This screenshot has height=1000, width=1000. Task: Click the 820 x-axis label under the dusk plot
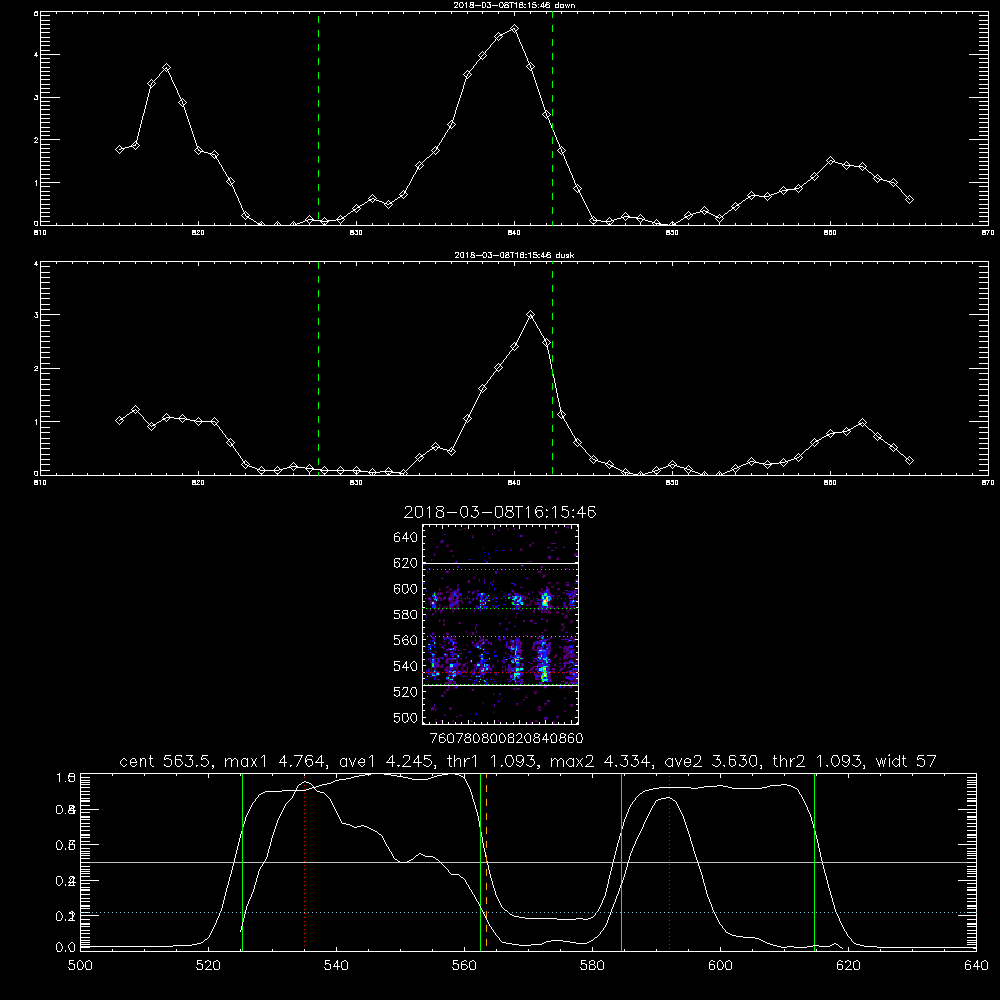tap(198, 483)
